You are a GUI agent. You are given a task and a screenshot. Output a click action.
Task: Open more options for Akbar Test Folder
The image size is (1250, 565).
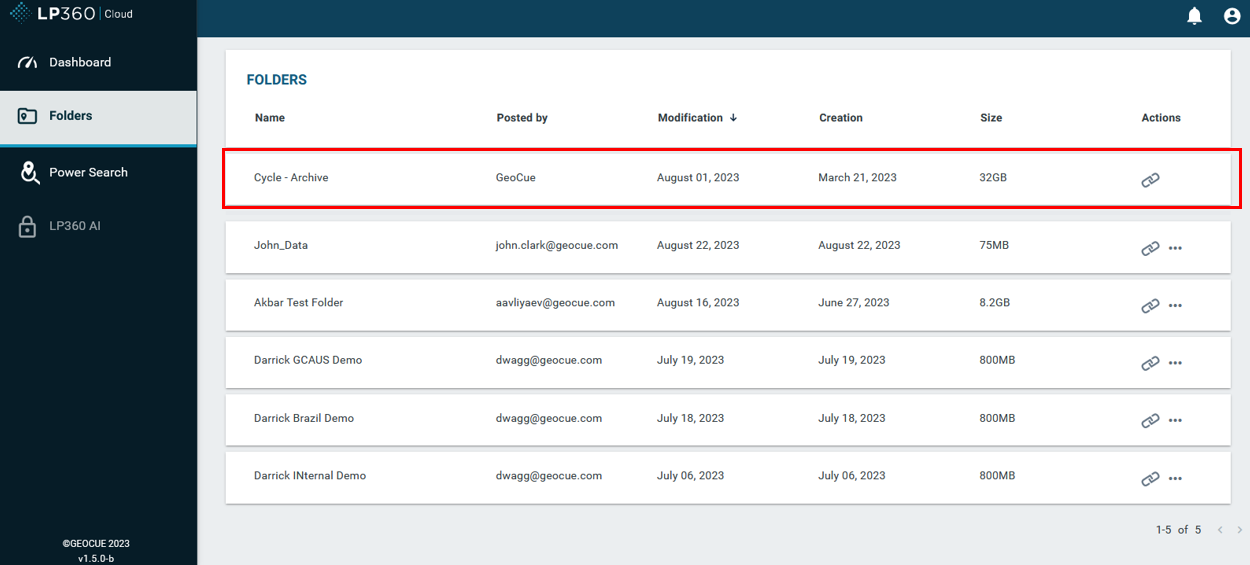point(1175,305)
